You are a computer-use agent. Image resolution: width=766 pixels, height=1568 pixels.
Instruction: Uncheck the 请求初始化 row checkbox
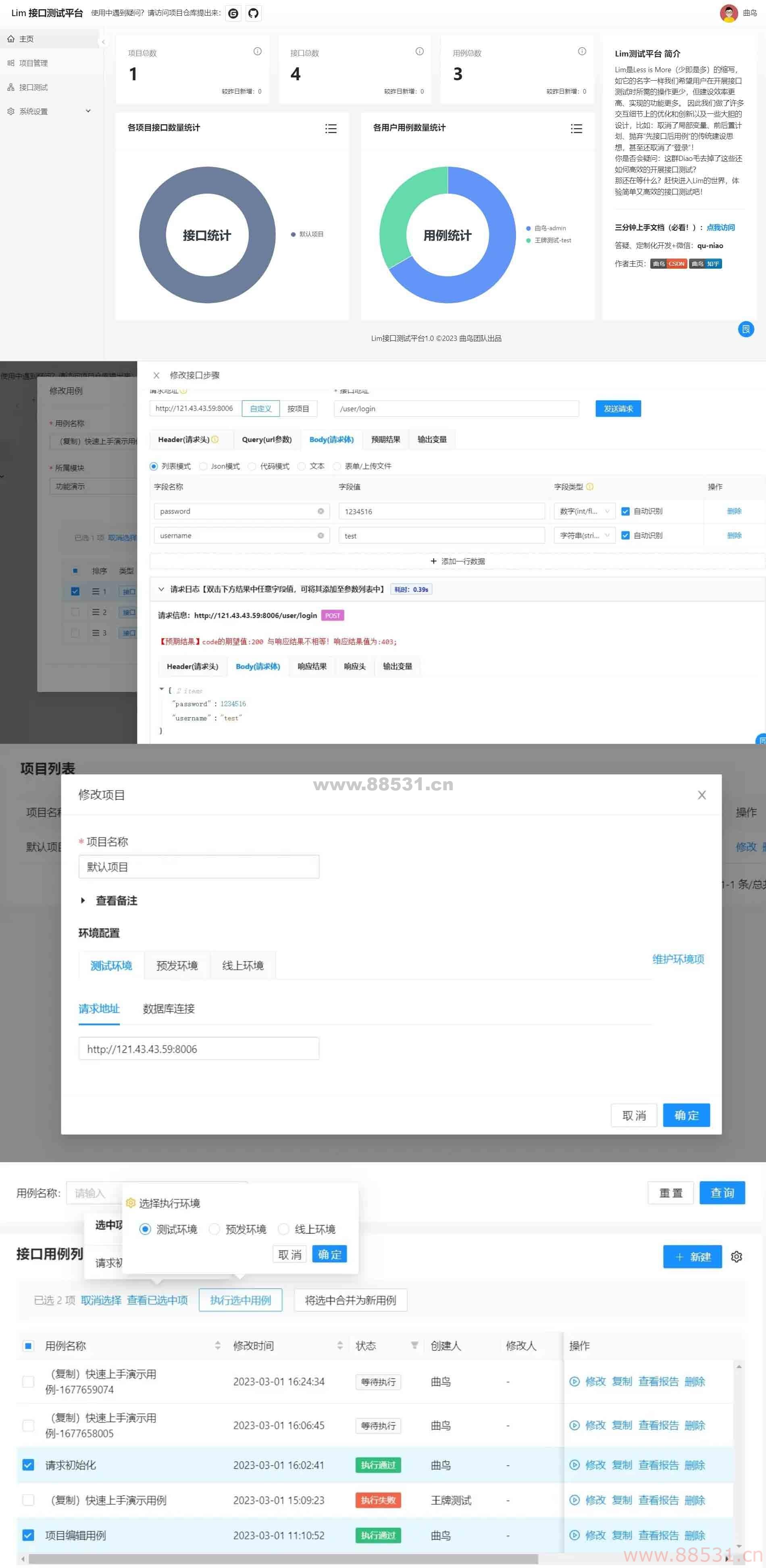[x=28, y=1464]
